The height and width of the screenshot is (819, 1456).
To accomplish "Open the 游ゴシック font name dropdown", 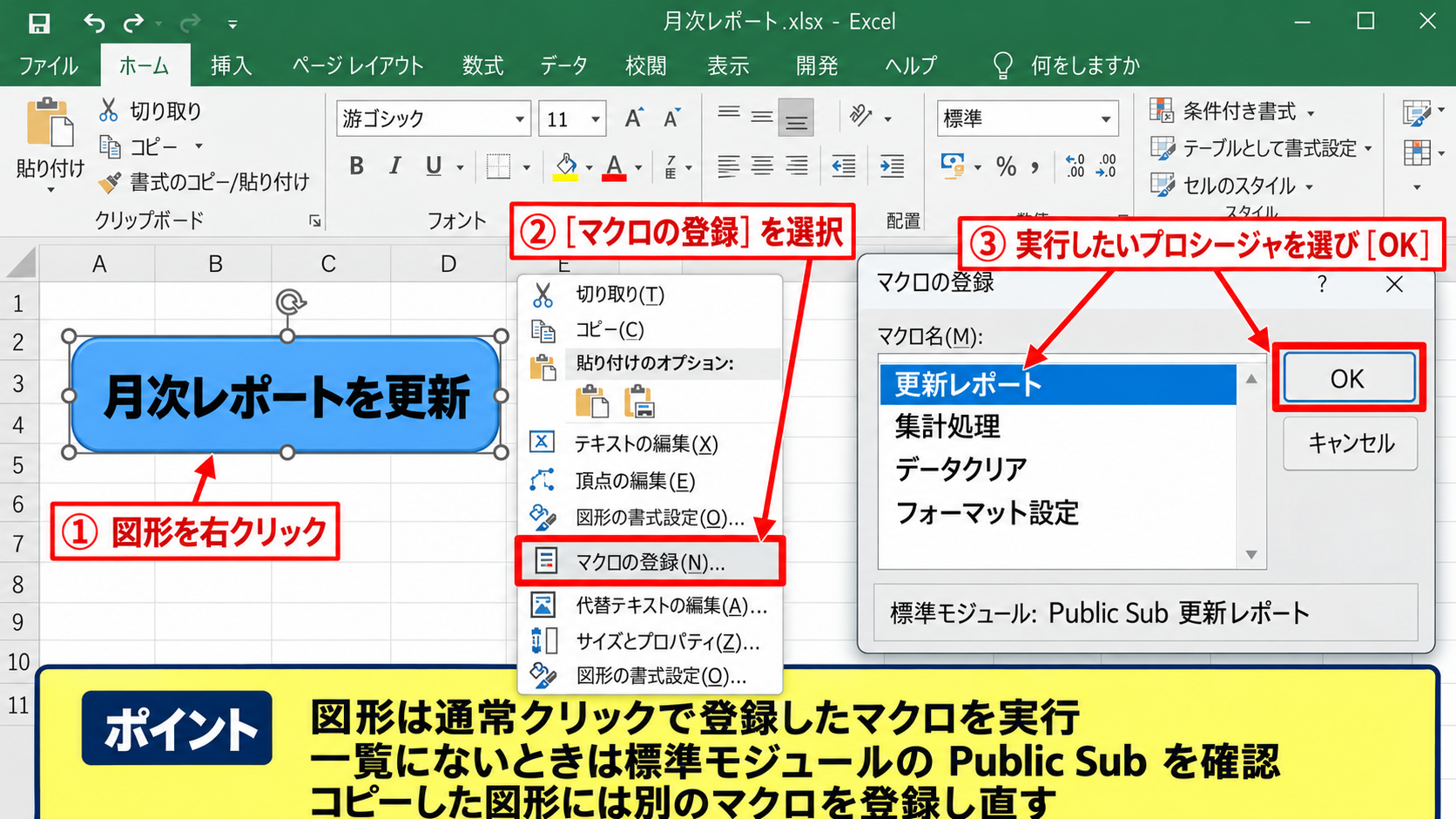I will 520,118.
